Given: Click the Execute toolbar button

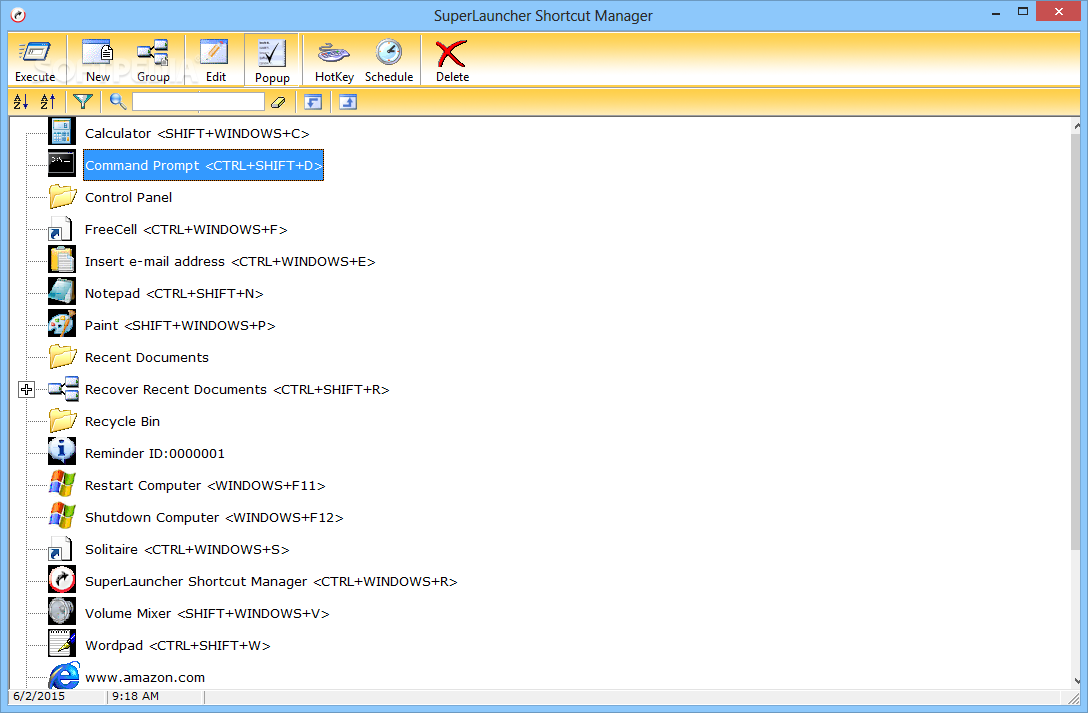Looking at the screenshot, I should (x=35, y=60).
